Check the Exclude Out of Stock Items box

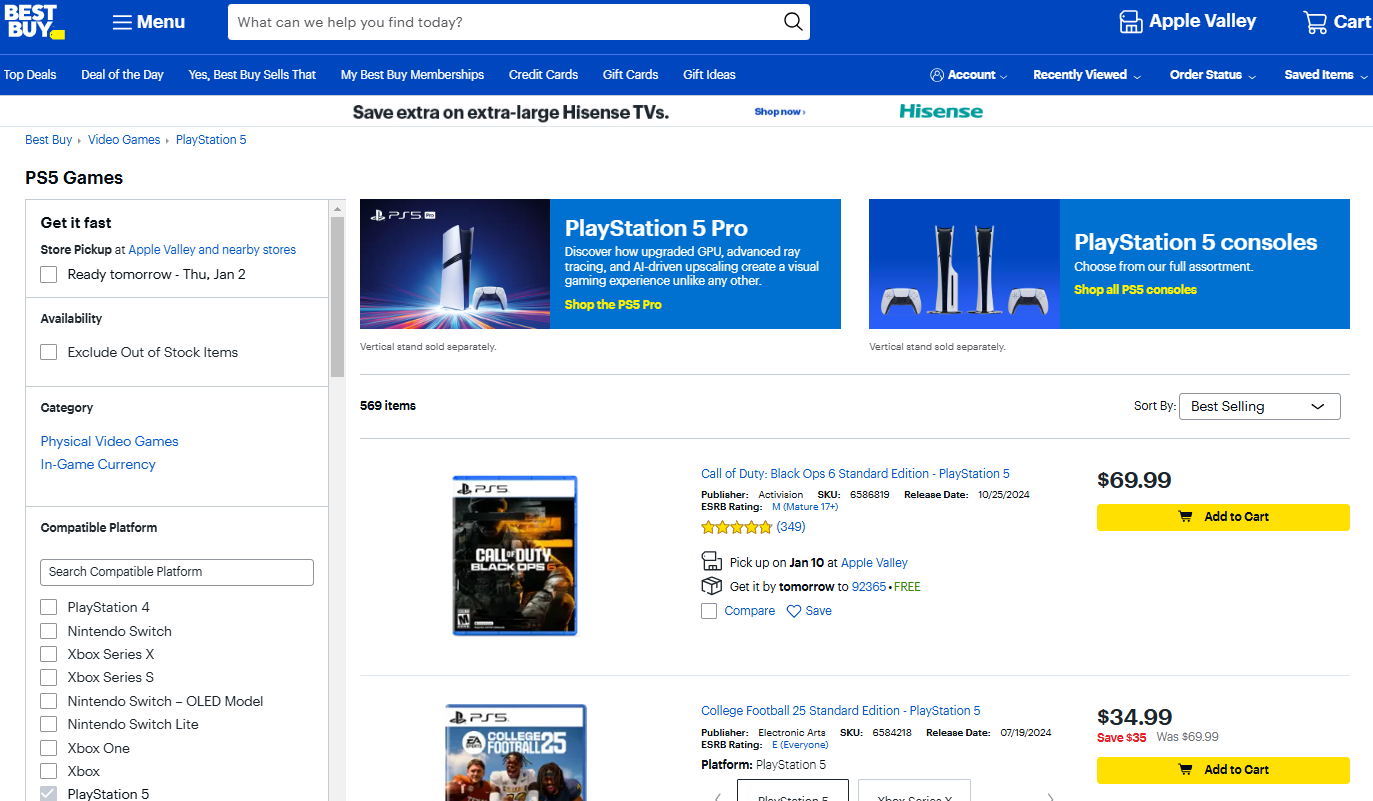49,352
